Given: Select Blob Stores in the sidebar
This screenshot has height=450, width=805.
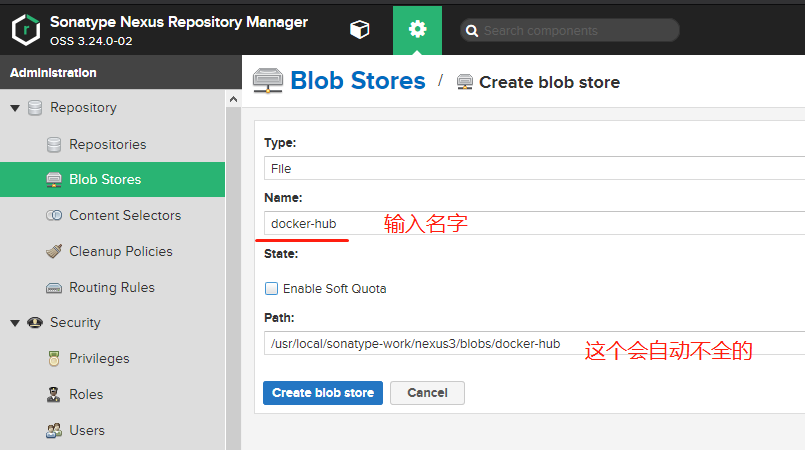Looking at the screenshot, I should point(105,180).
